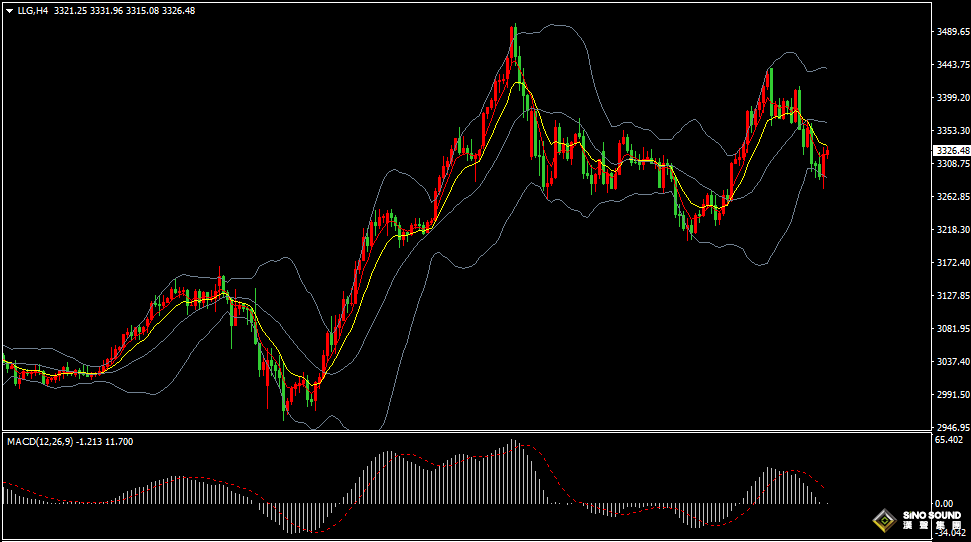Click the tallest MACD histogram bar
This screenshot has height=542, width=971.
point(512,470)
